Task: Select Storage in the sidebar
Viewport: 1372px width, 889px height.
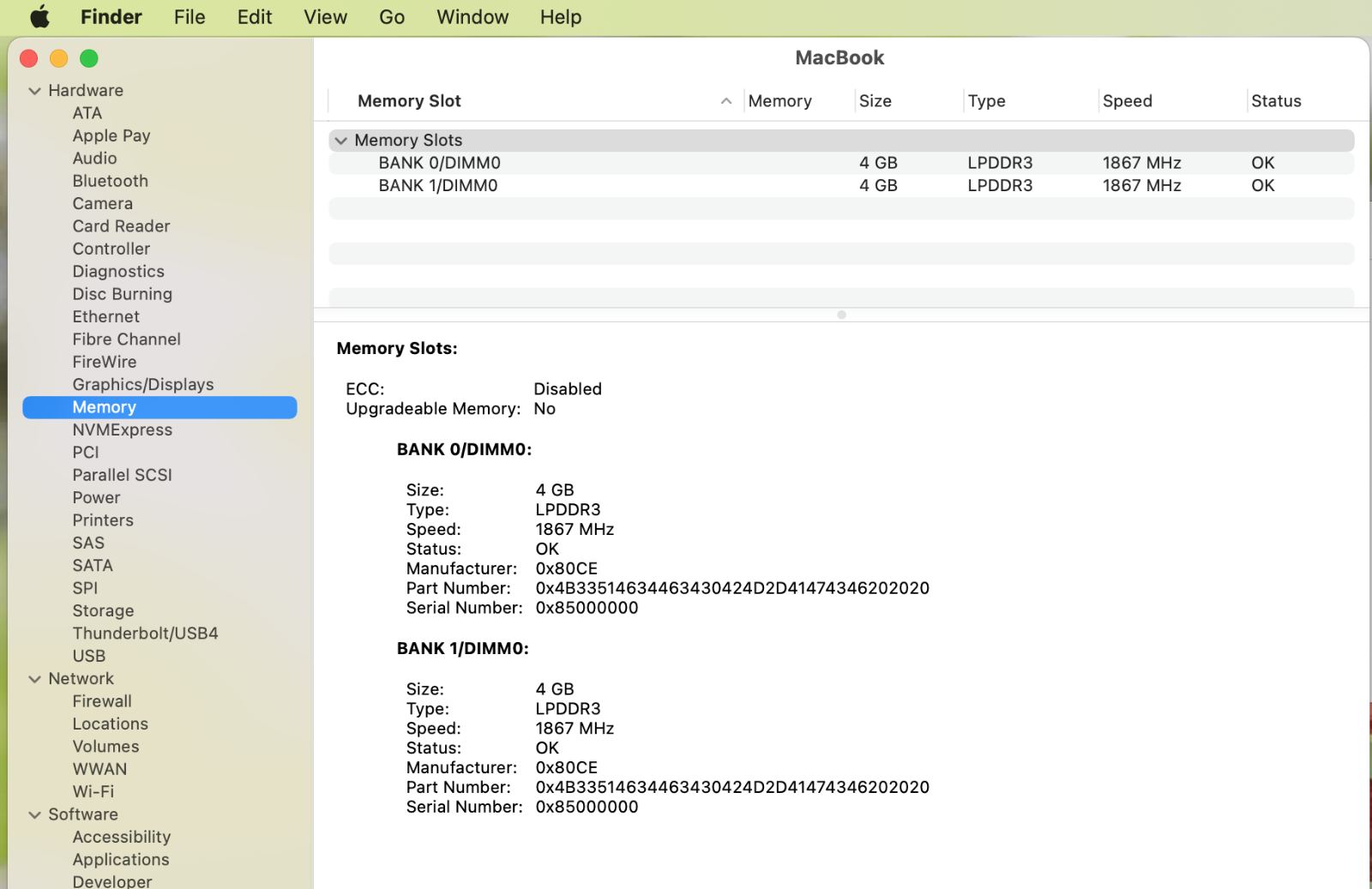Action: point(103,611)
